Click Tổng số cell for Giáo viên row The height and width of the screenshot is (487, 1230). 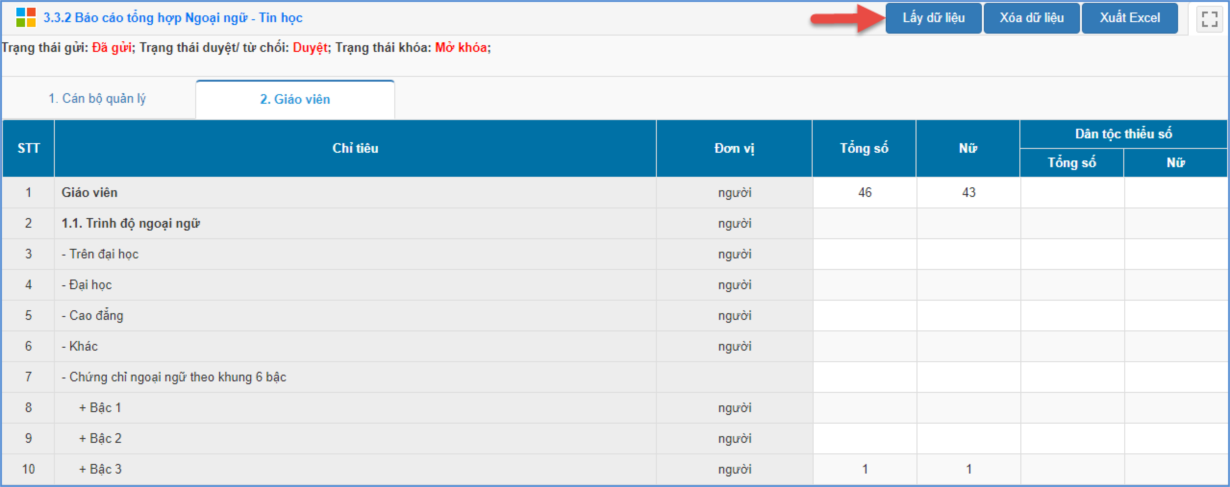tap(864, 193)
